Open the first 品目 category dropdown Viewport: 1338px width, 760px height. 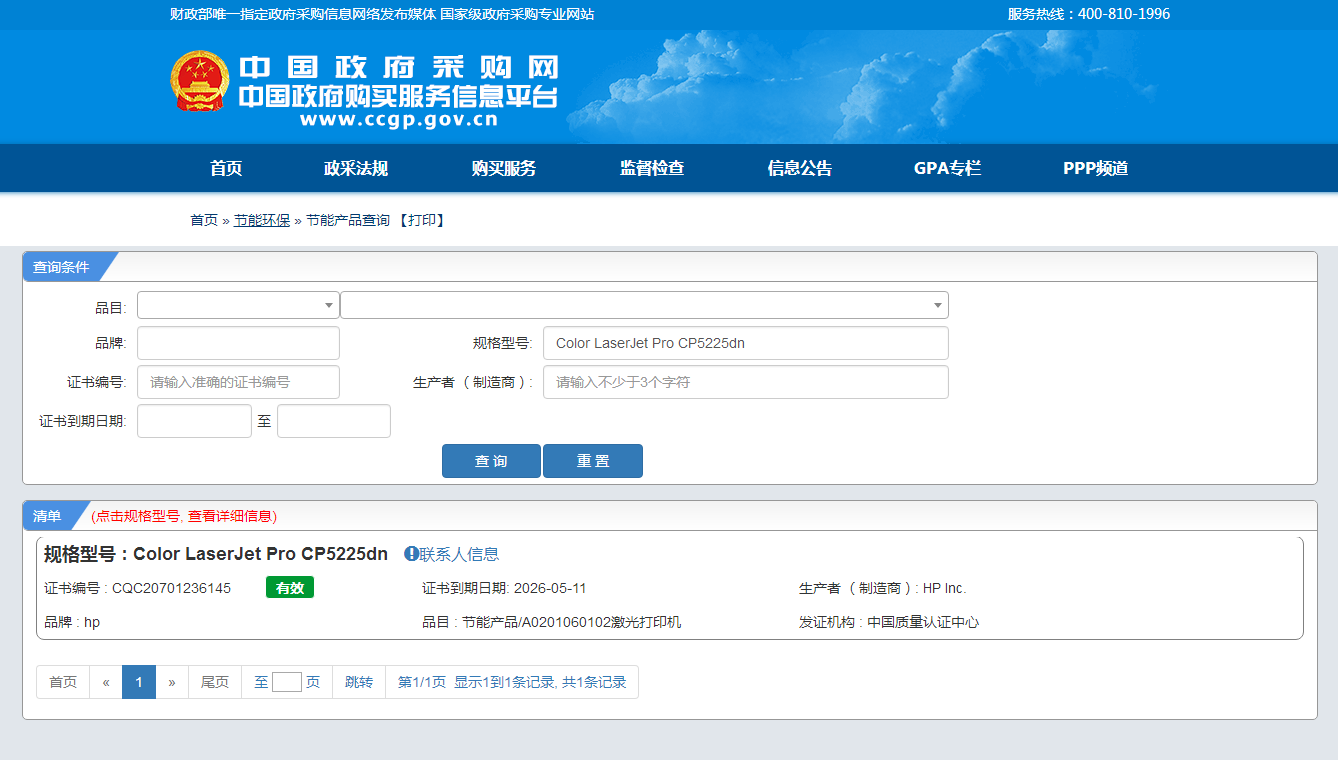[x=238, y=305]
